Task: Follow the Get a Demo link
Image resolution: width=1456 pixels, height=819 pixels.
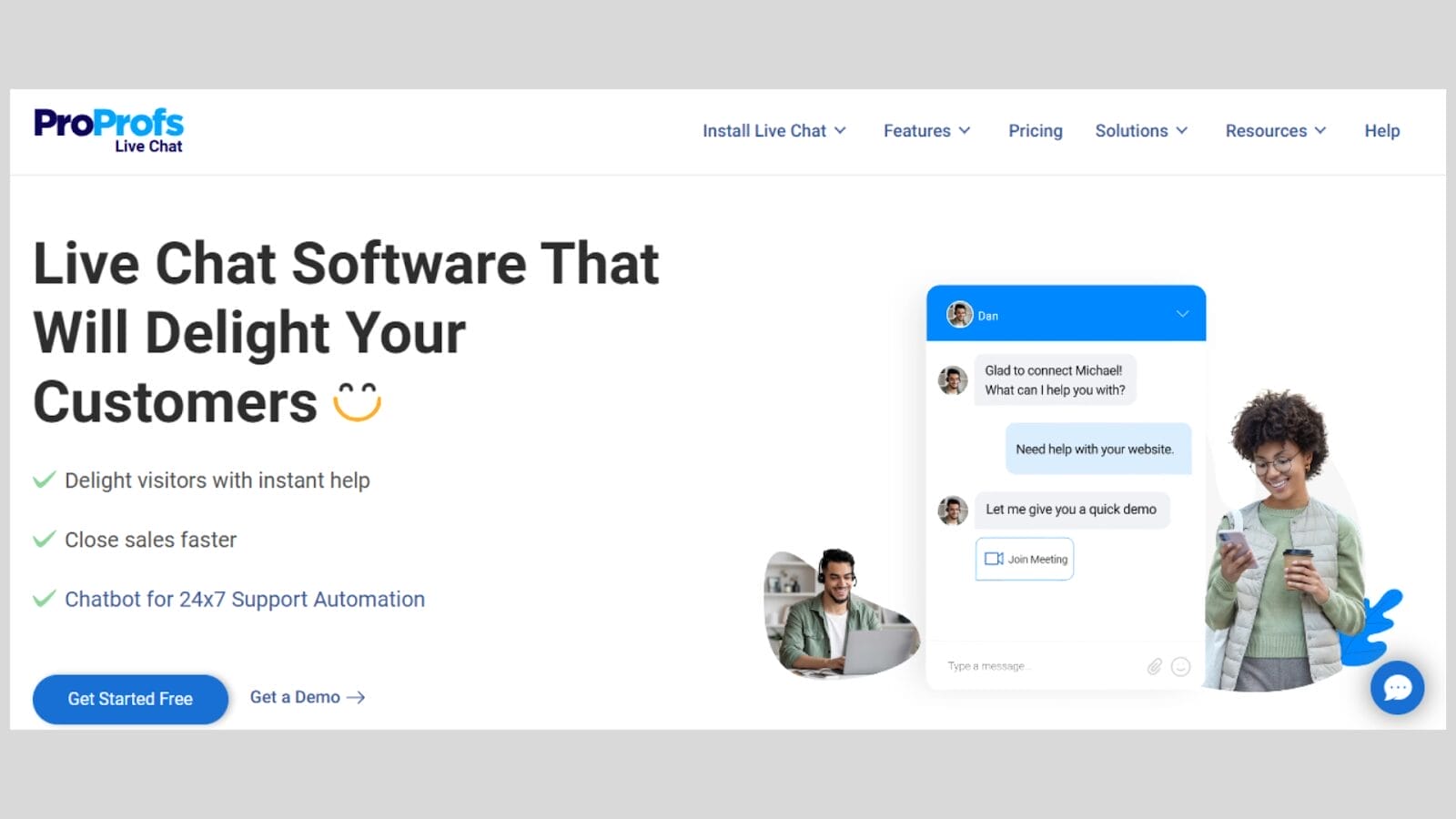Action: pyautogui.click(x=308, y=697)
